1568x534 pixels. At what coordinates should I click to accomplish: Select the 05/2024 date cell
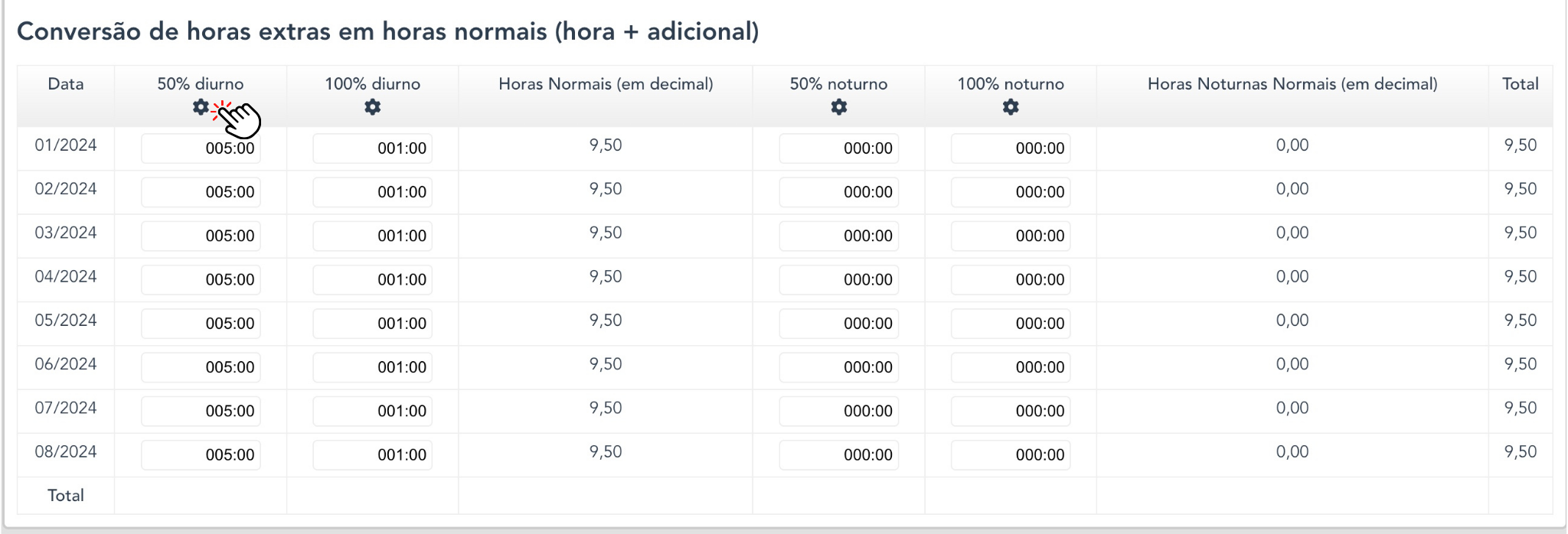pyautogui.click(x=66, y=321)
